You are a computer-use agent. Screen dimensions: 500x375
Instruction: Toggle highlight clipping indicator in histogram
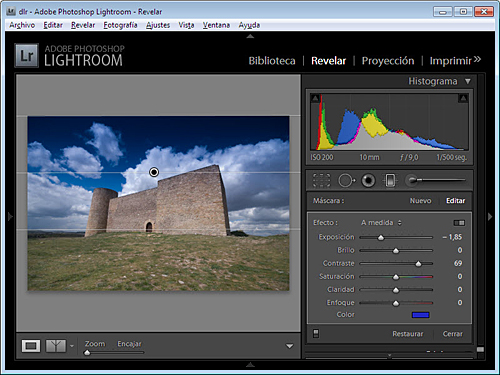click(463, 98)
